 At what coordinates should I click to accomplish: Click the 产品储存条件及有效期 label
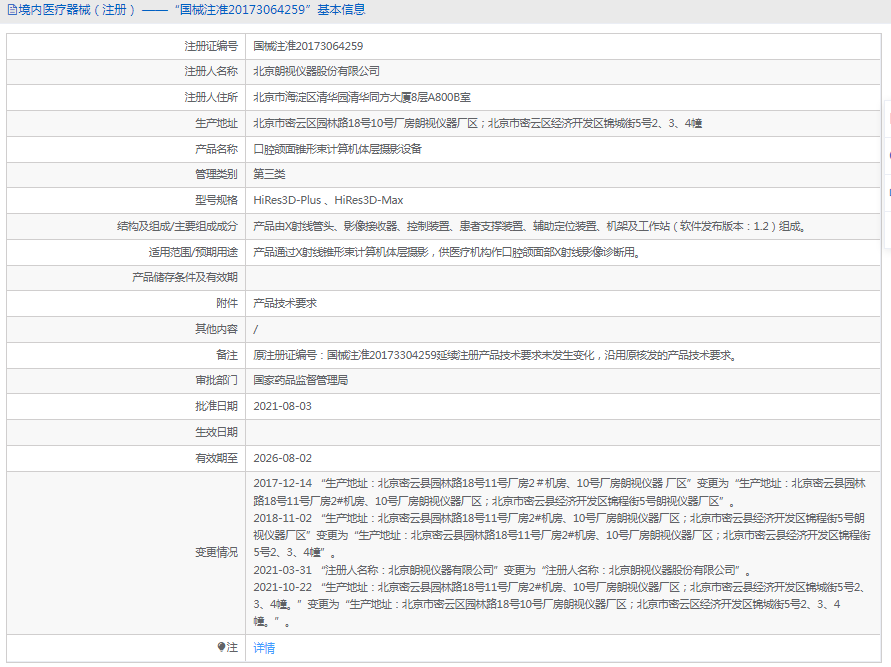pos(185,277)
